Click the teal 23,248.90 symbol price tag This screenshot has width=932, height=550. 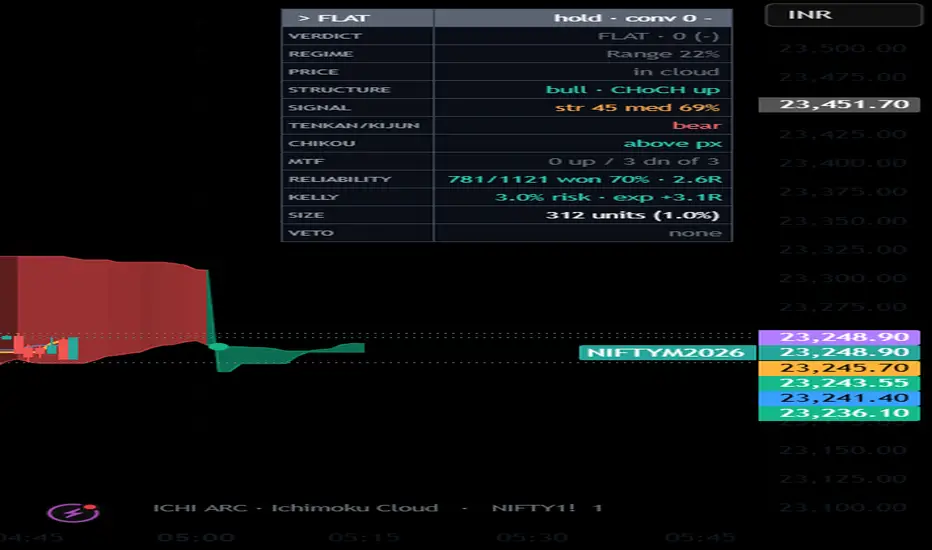pos(839,353)
